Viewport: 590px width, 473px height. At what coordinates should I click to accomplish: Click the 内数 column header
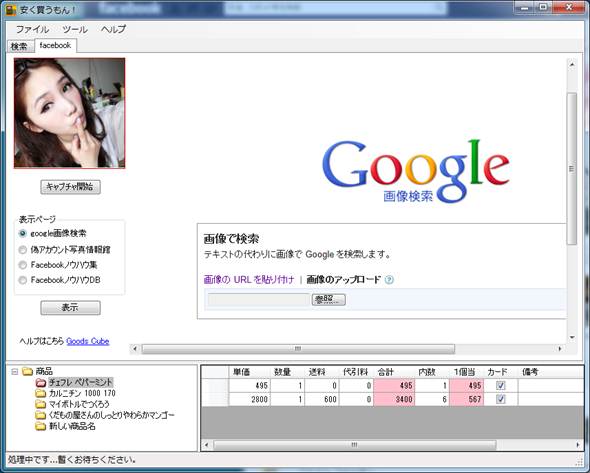pos(432,372)
